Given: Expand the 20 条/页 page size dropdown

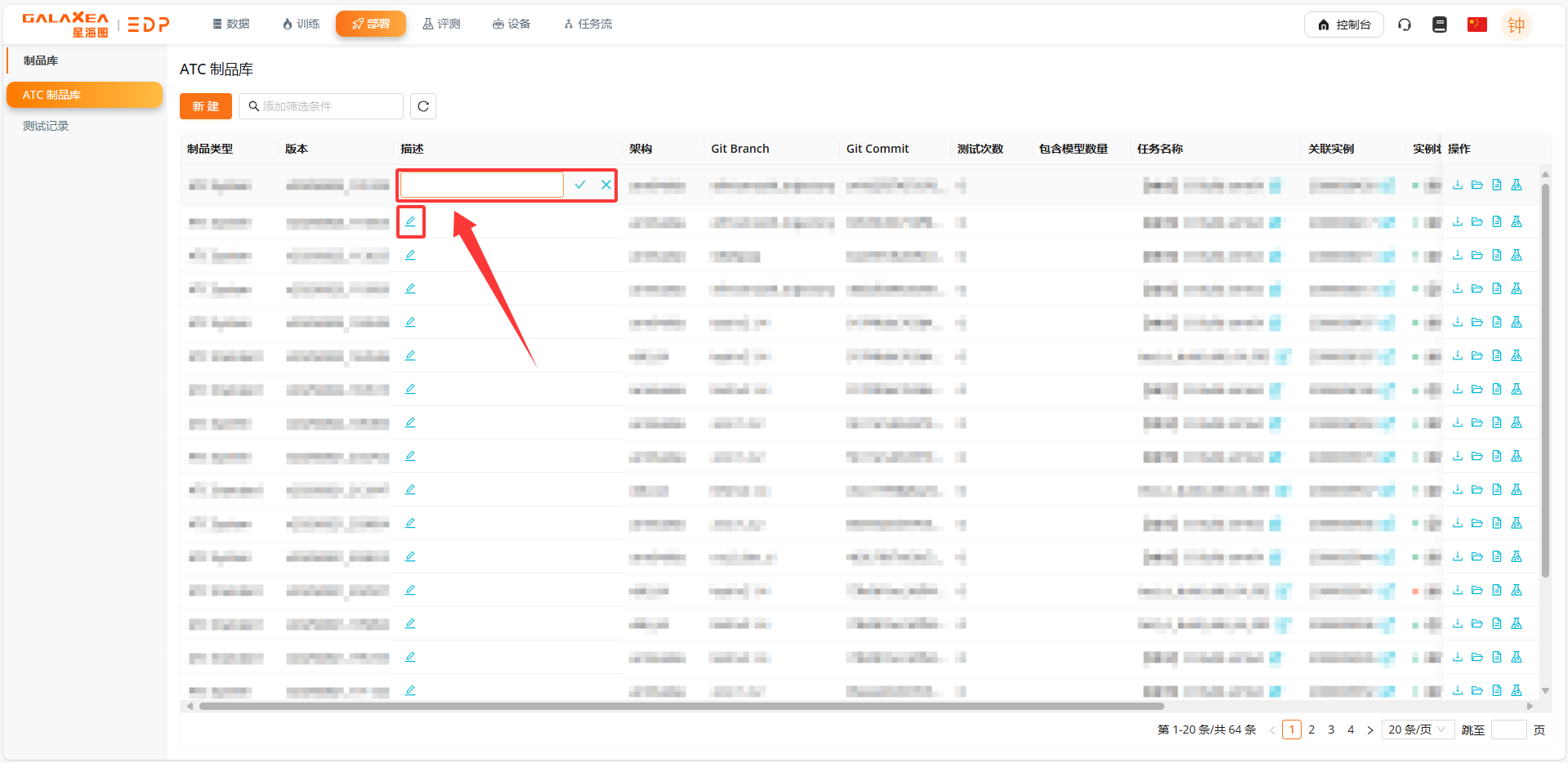Looking at the screenshot, I should [x=1418, y=730].
